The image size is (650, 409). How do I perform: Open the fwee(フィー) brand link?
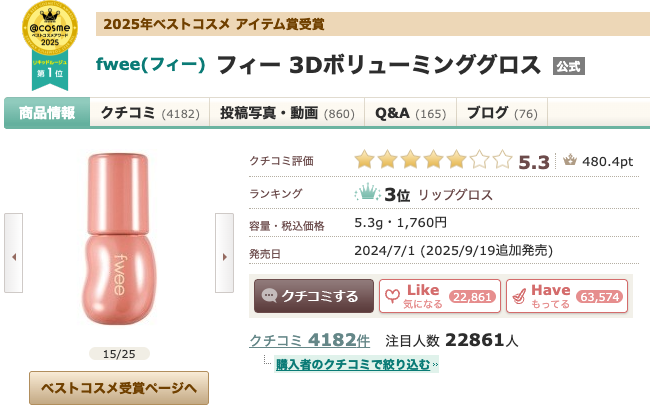[x=151, y=65]
